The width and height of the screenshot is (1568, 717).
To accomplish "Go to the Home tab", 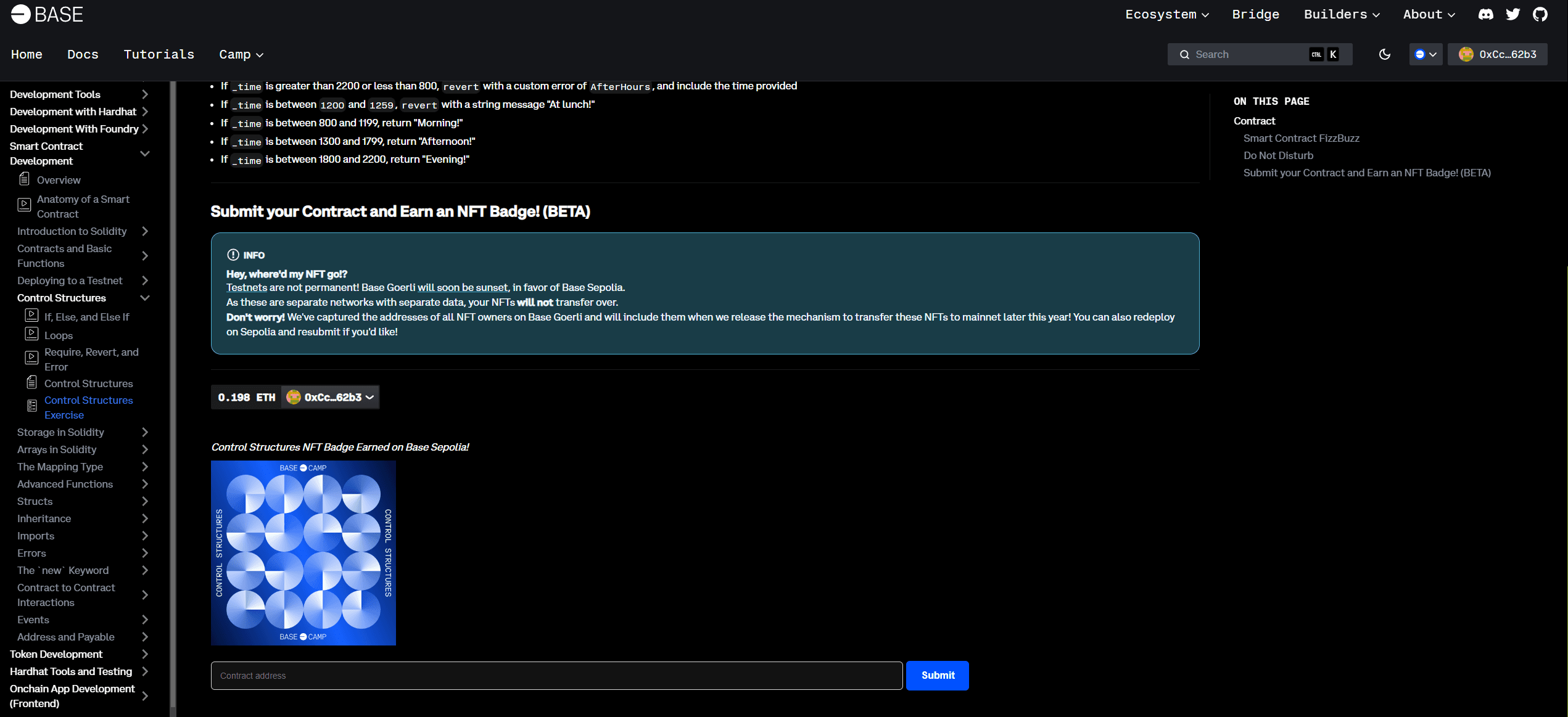I will [27, 55].
